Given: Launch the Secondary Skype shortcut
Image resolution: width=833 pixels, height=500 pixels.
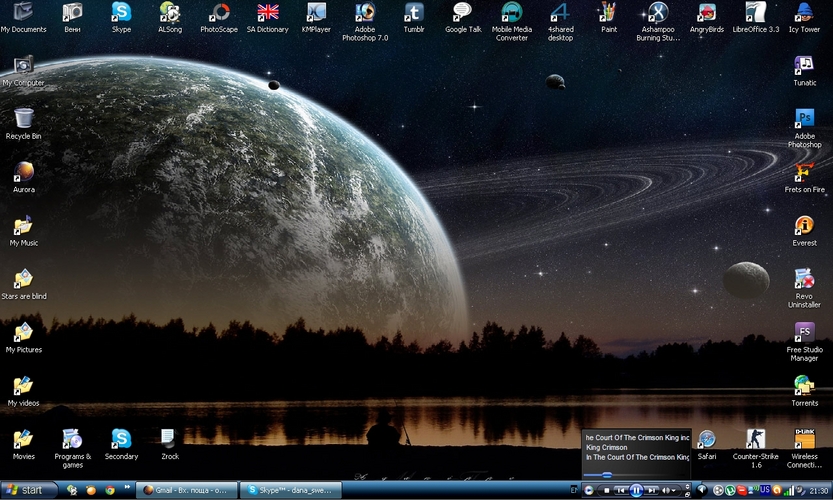Looking at the screenshot, I should click(x=121, y=444).
